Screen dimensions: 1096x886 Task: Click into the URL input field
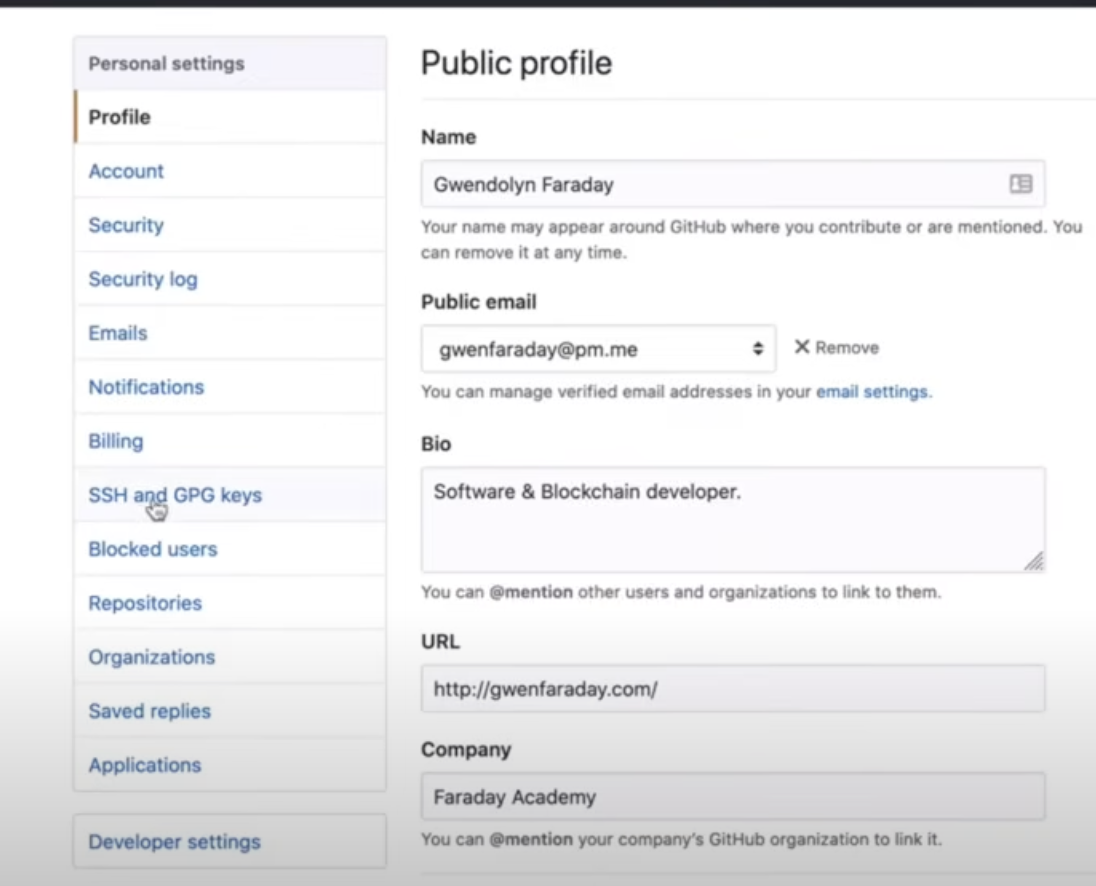tap(732, 689)
